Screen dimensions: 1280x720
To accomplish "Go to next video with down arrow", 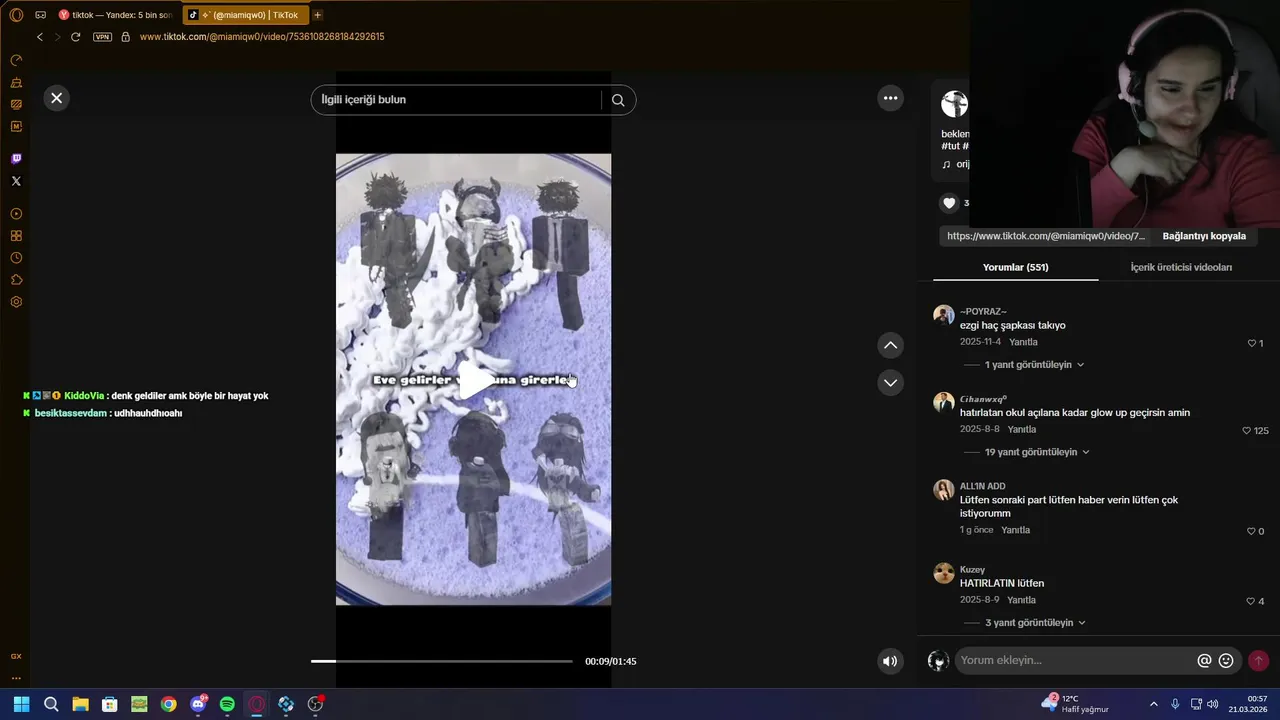I will pos(890,383).
